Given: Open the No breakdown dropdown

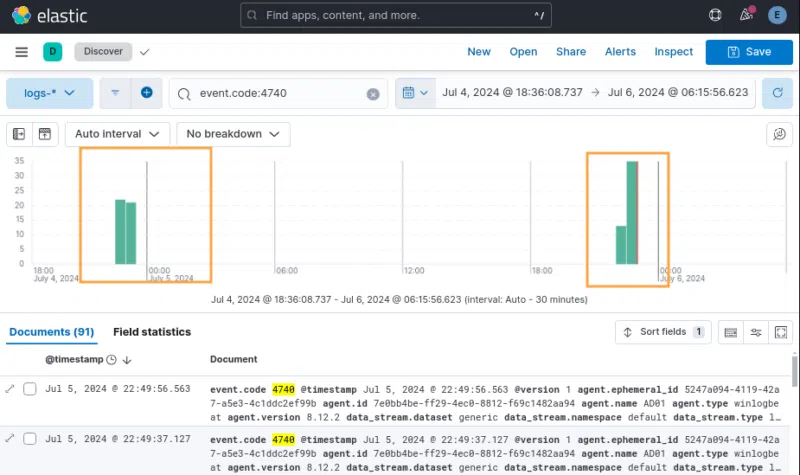Looking at the screenshot, I should (x=233, y=134).
